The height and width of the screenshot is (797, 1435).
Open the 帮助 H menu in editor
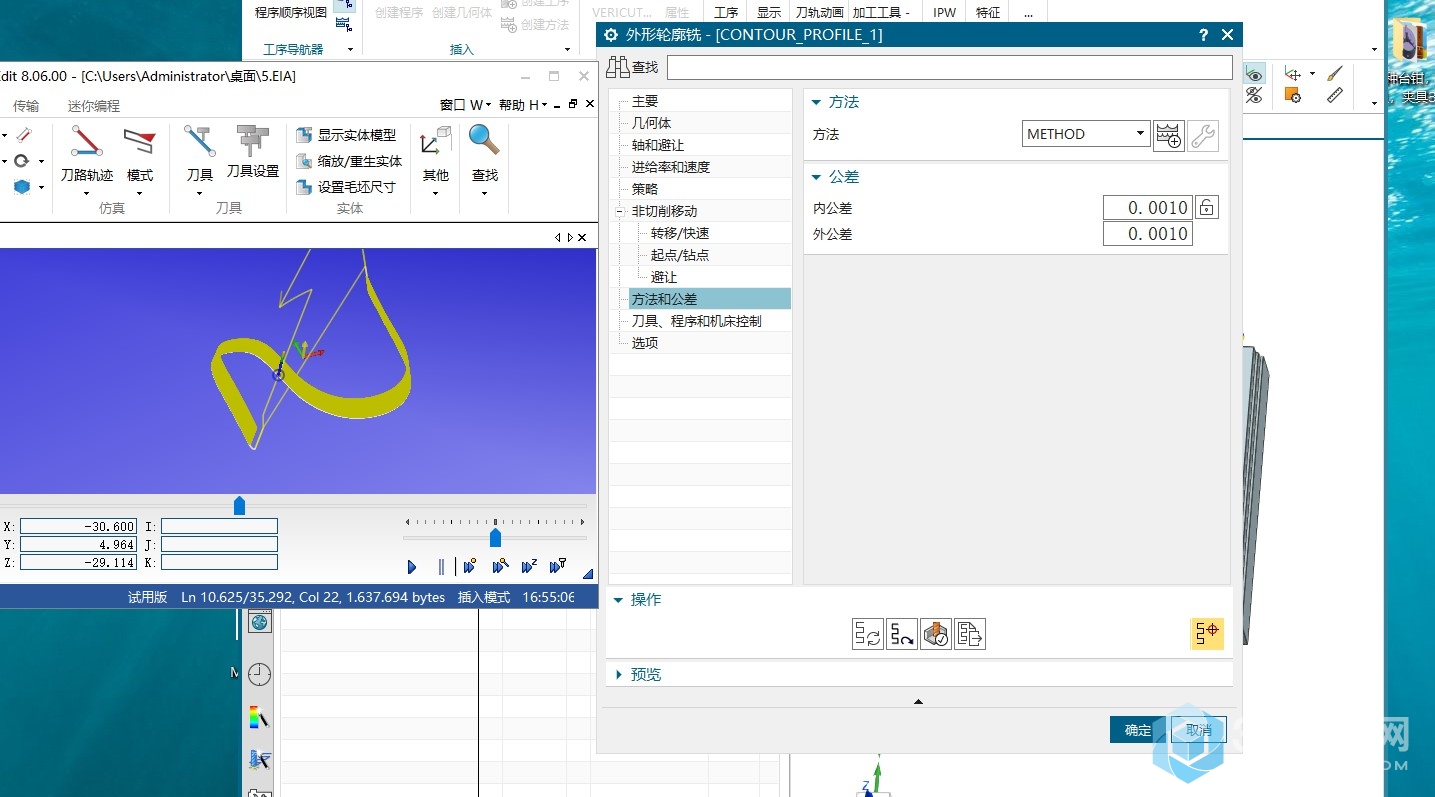coord(524,105)
